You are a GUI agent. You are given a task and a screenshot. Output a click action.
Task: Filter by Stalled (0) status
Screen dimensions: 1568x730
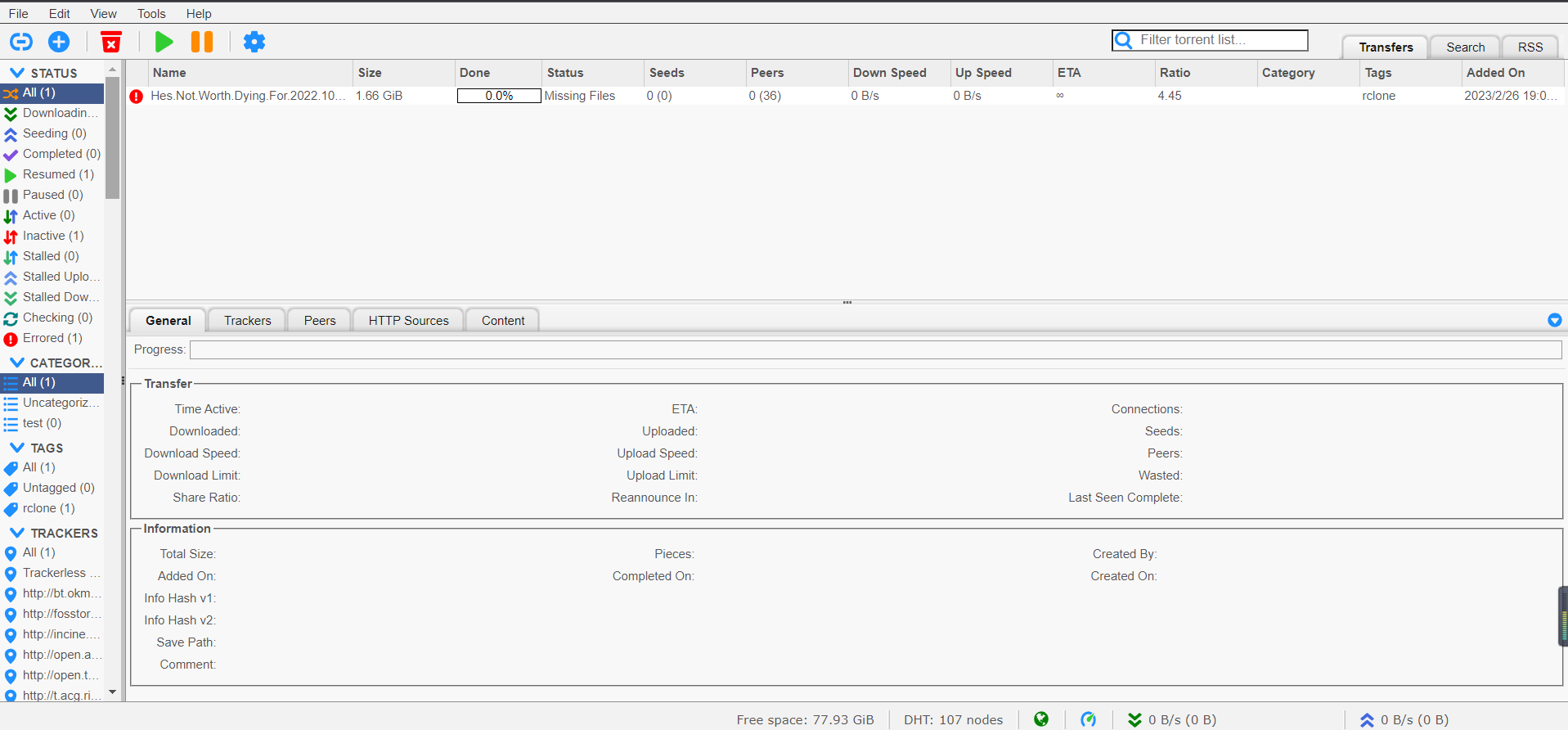(x=52, y=256)
